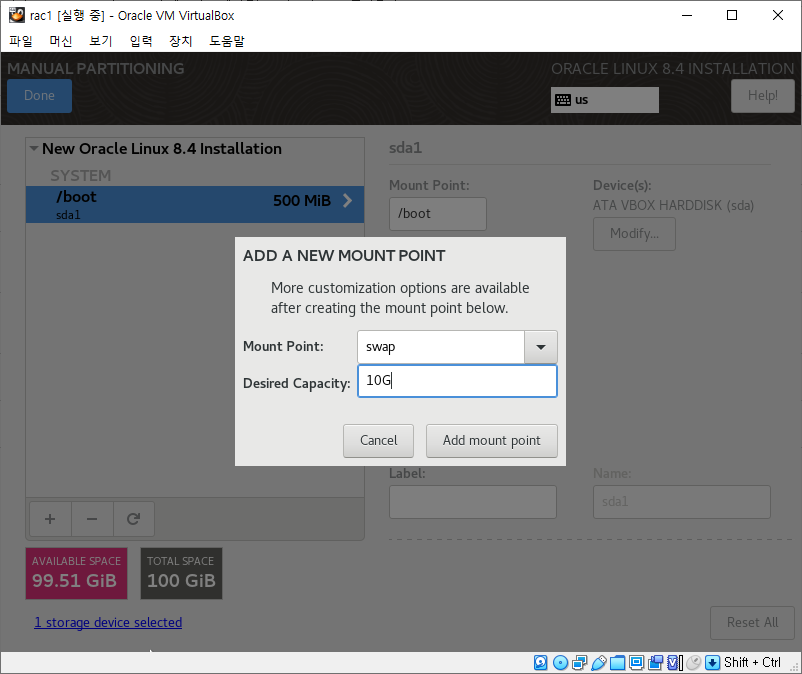Click the AVAILABLE SPACE 99.51 GiB box
The width and height of the screenshot is (802, 674).
(77, 573)
